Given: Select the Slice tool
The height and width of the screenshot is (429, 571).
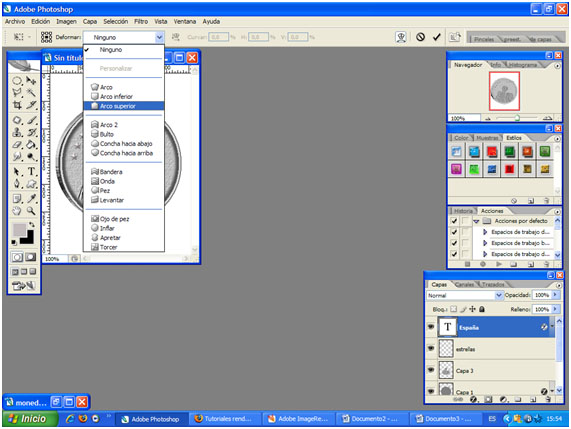Looking at the screenshot, I should click(x=31, y=105).
